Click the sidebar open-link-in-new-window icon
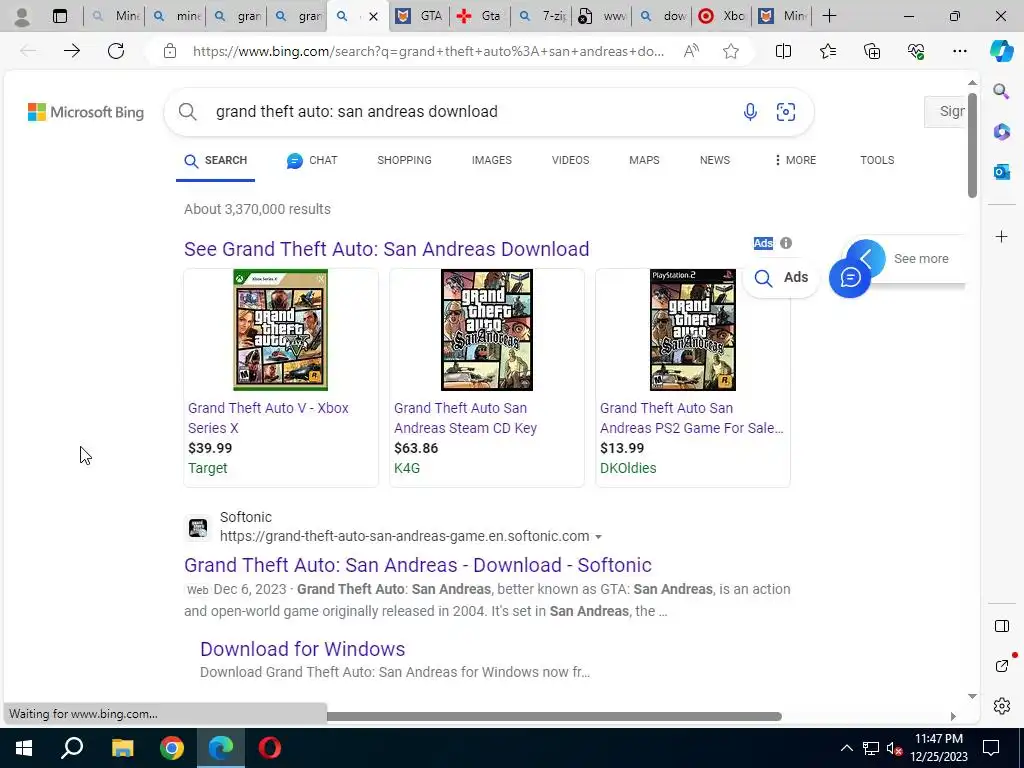 [x=1001, y=666]
